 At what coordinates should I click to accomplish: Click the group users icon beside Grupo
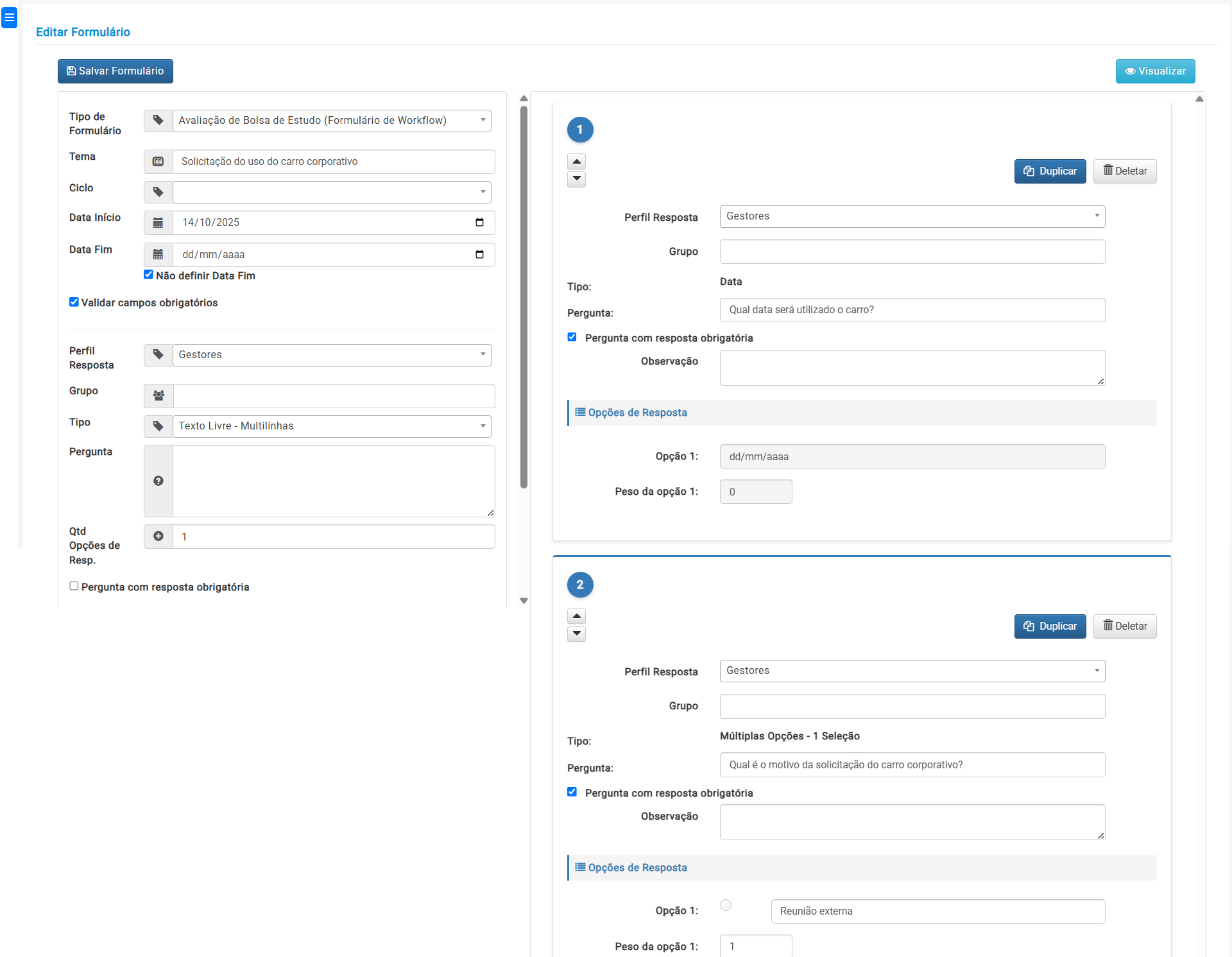point(158,396)
